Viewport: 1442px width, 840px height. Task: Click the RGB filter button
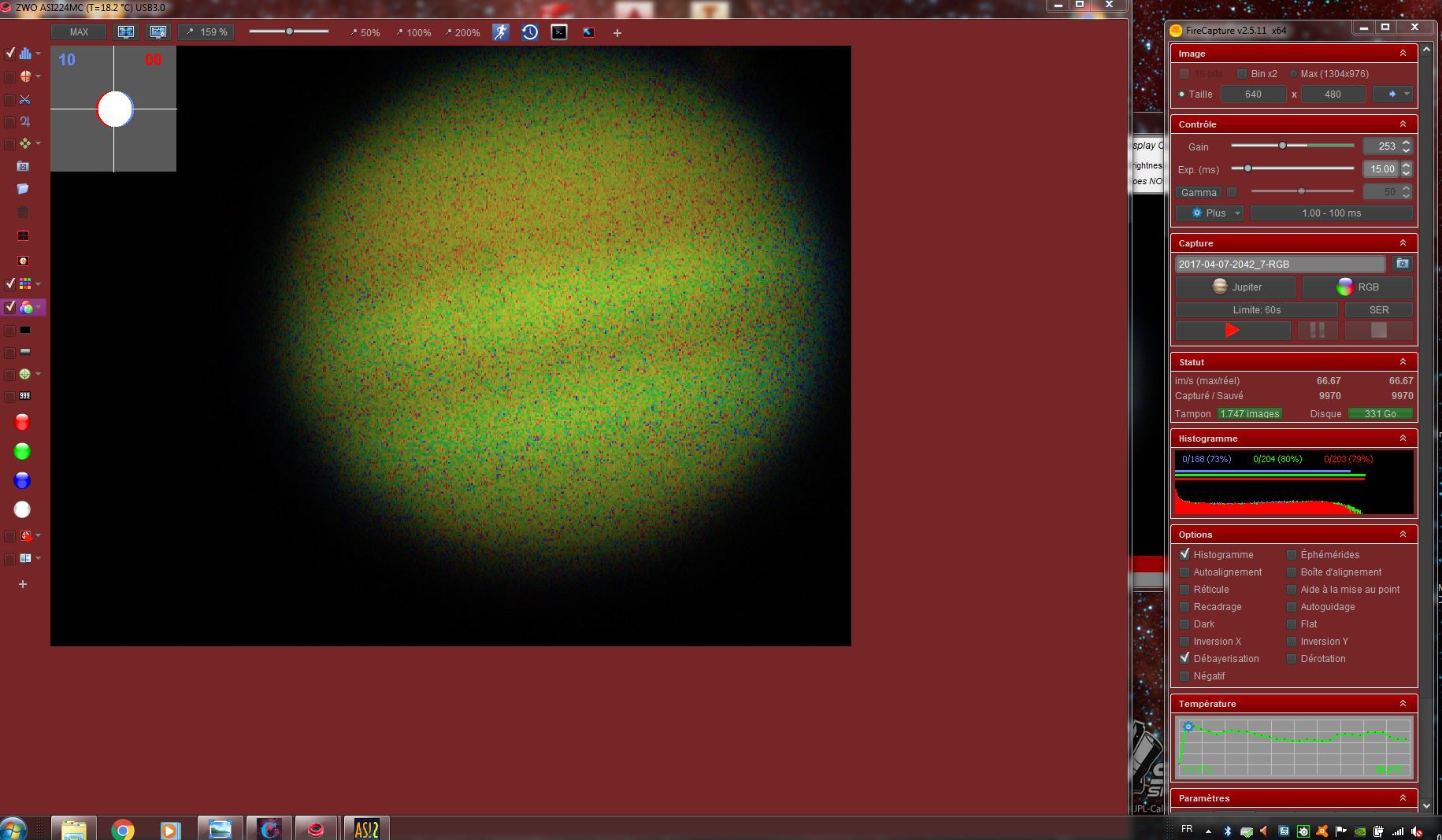tap(1358, 287)
